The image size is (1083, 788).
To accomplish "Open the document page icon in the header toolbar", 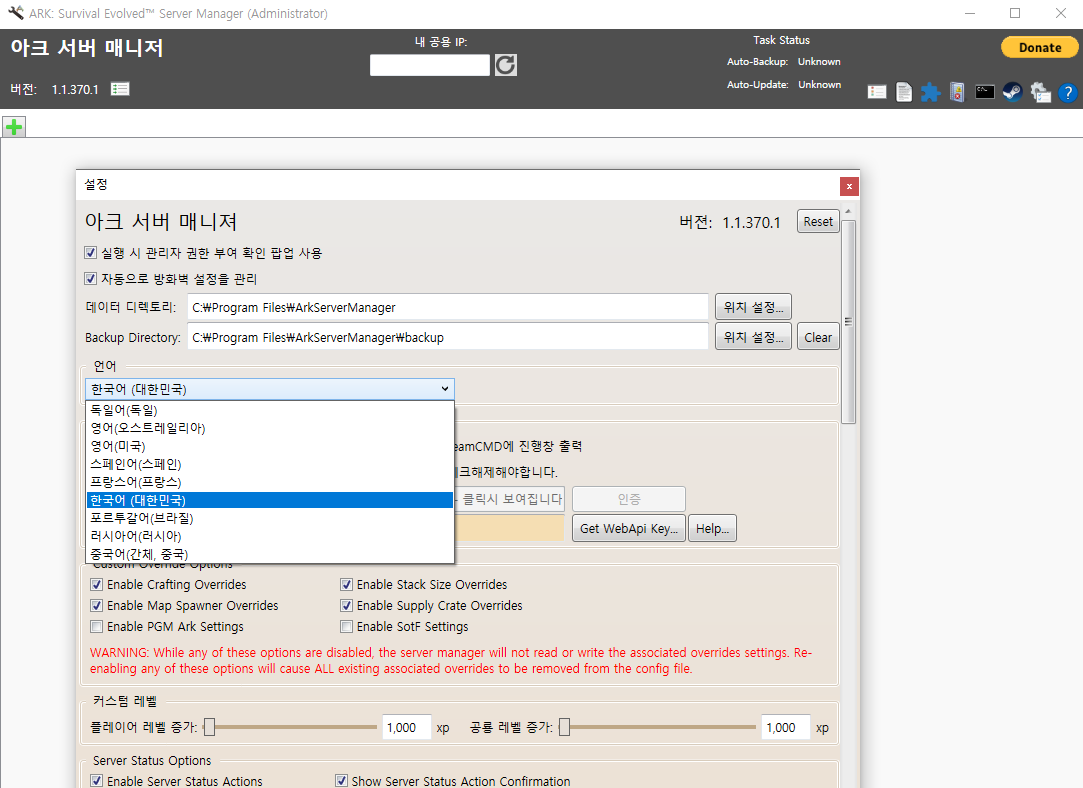I will 904,92.
